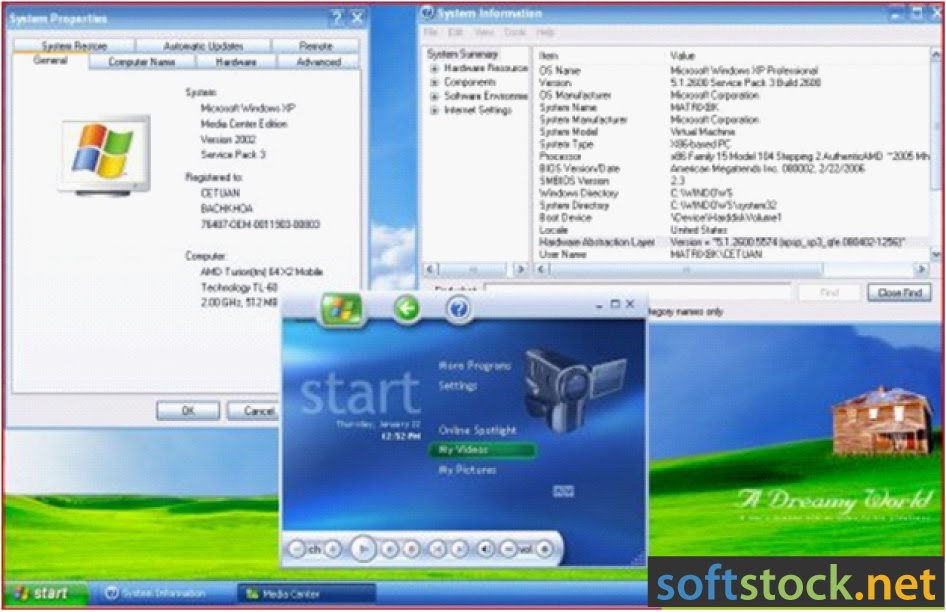Select the BIOS Version/Date row
This screenshot has height=612, width=946.
click(733, 168)
